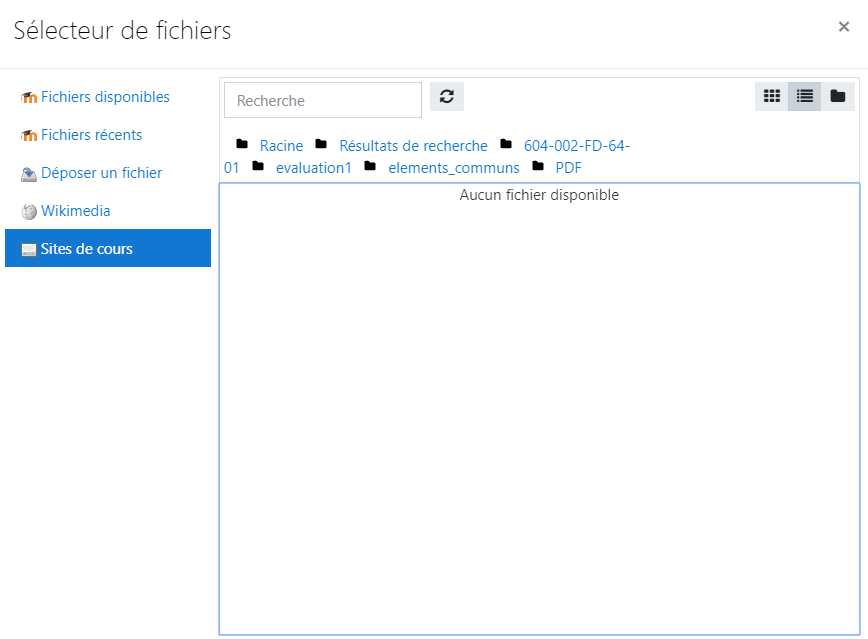Switch to icon grid view

point(771,97)
